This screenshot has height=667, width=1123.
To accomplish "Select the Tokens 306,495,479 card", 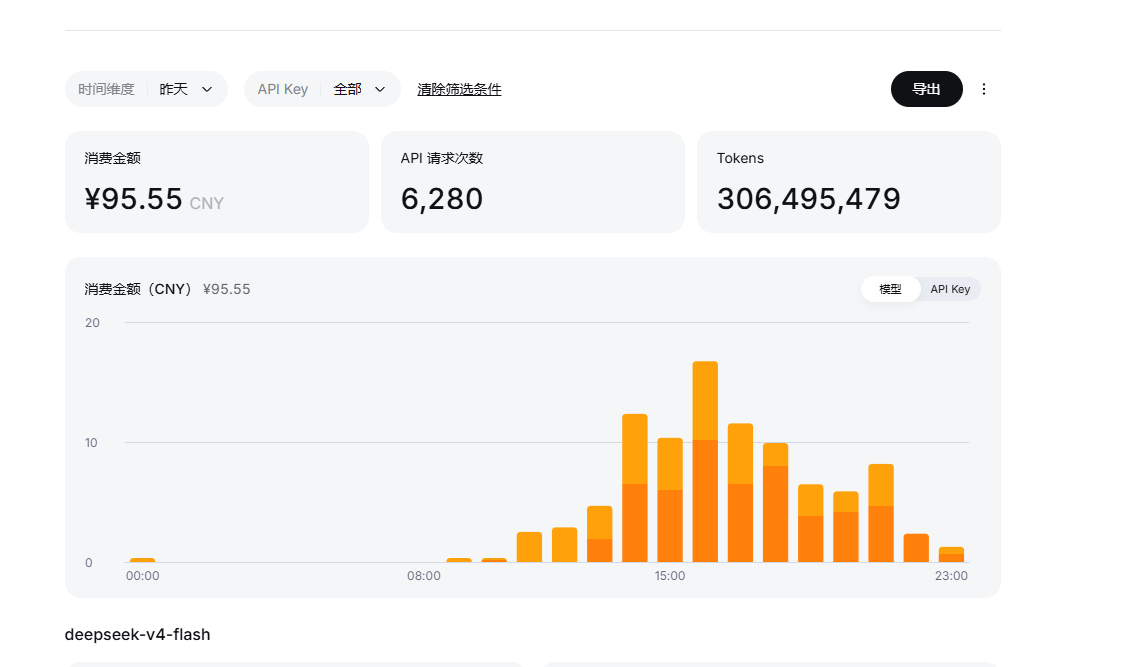I will pos(848,181).
